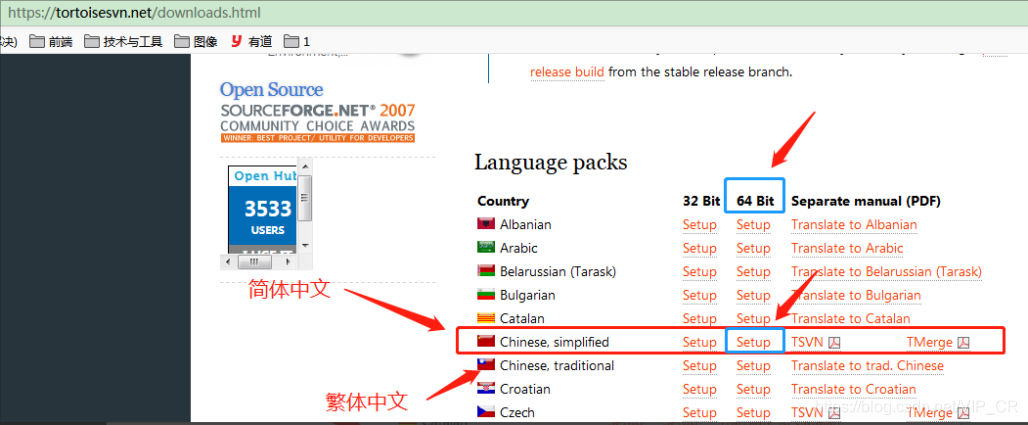Select the Language packs heading

click(551, 162)
